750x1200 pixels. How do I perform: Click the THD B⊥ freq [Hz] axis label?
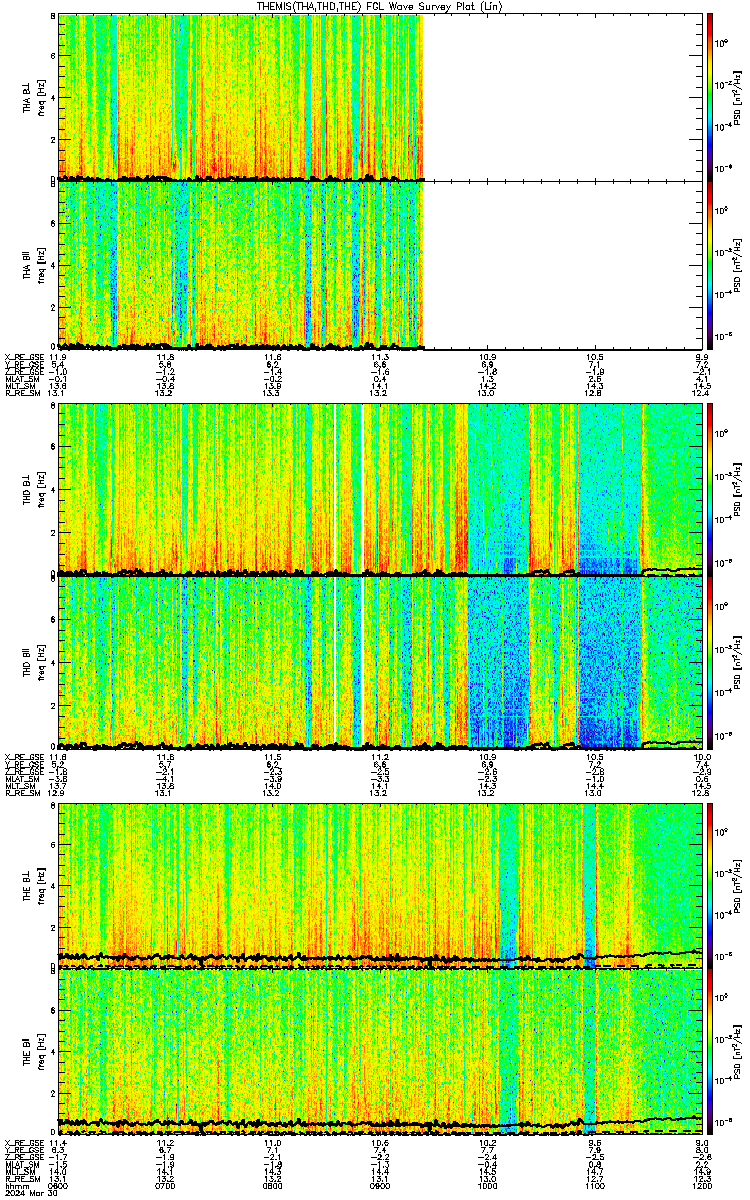click(x=42, y=490)
